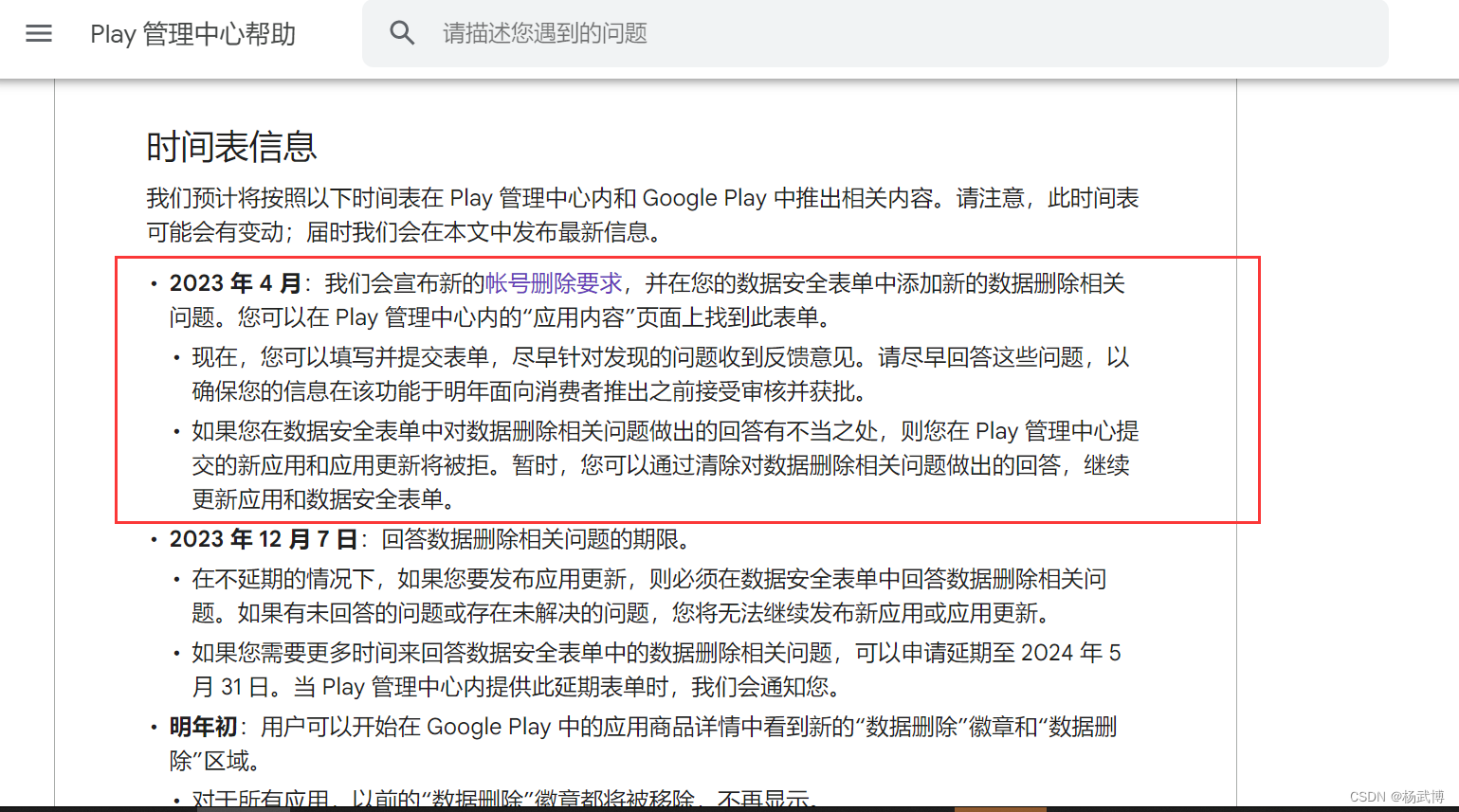Focus the search field '请描述您遇到的问题'
This screenshot has height=812, width=1459.
[875, 33]
